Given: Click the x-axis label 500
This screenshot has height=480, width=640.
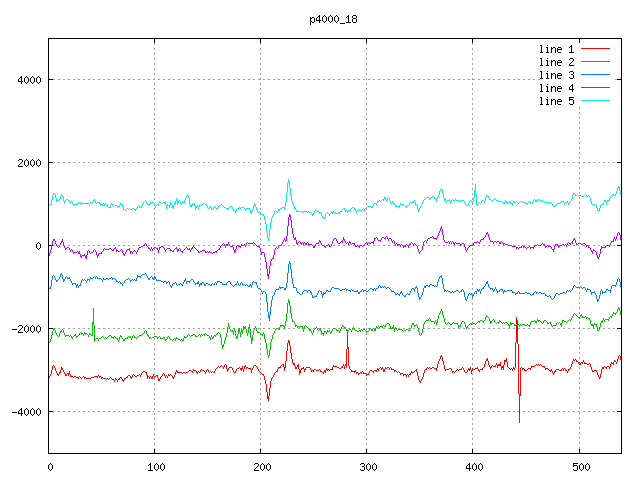Looking at the screenshot, I should [x=581, y=467].
